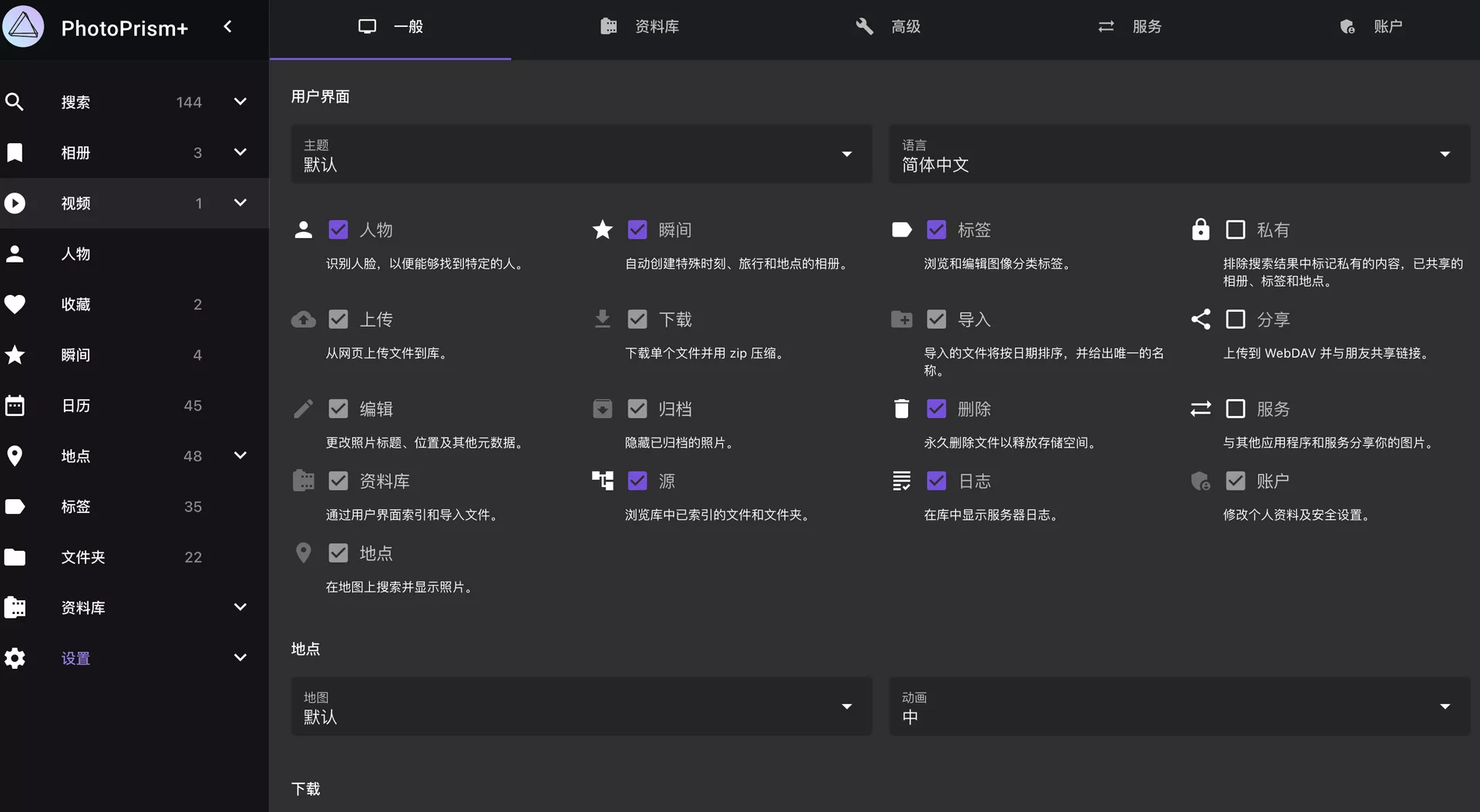Disable the 人物 checkbox

tap(338, 230)
